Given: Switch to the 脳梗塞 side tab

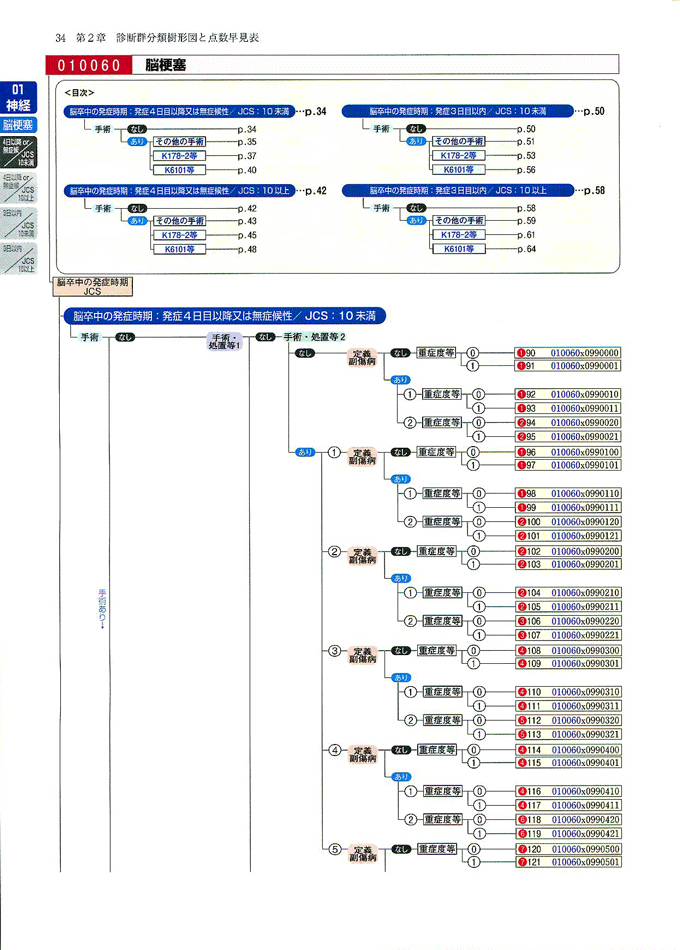Looking at the screenshot, I should point(18,126).
